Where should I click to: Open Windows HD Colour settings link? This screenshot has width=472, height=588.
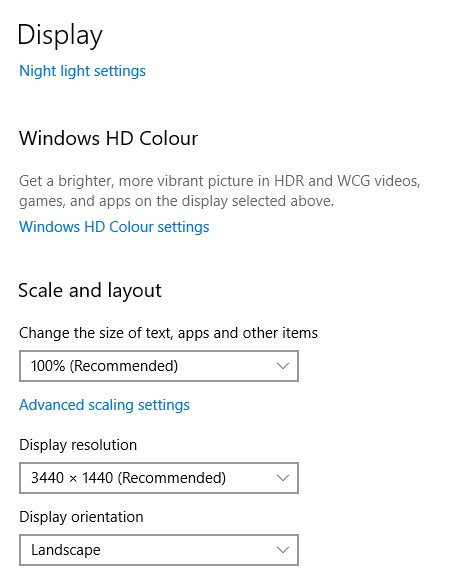click(114, 227)
